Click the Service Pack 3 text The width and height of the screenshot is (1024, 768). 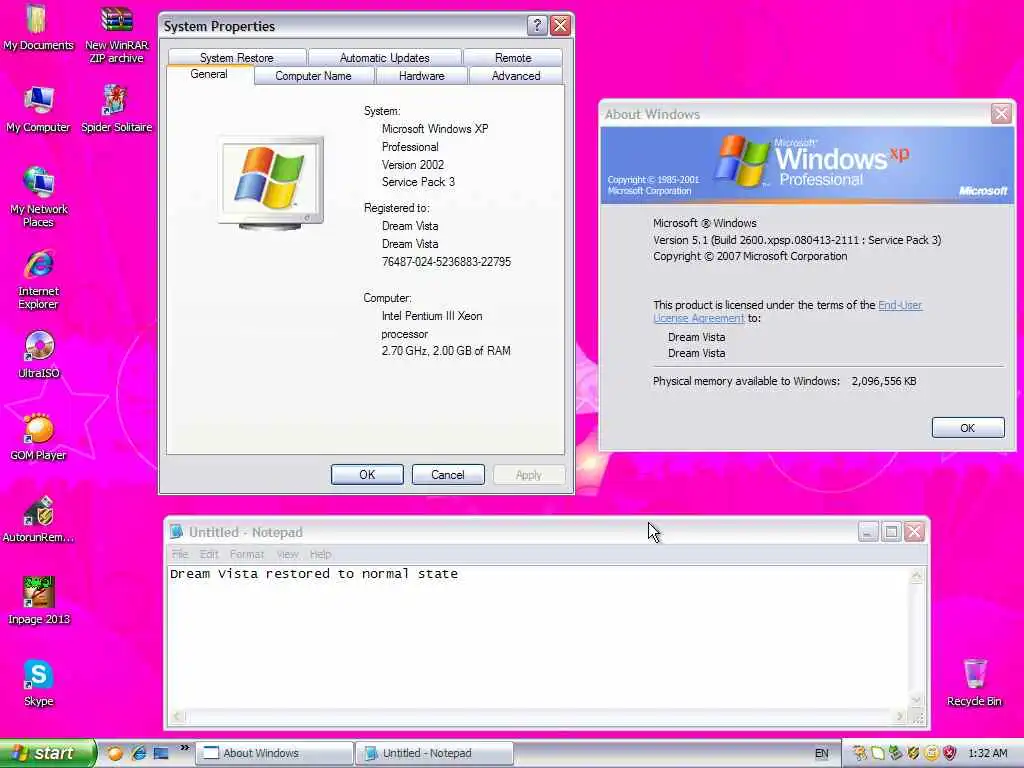pos(418,182)
